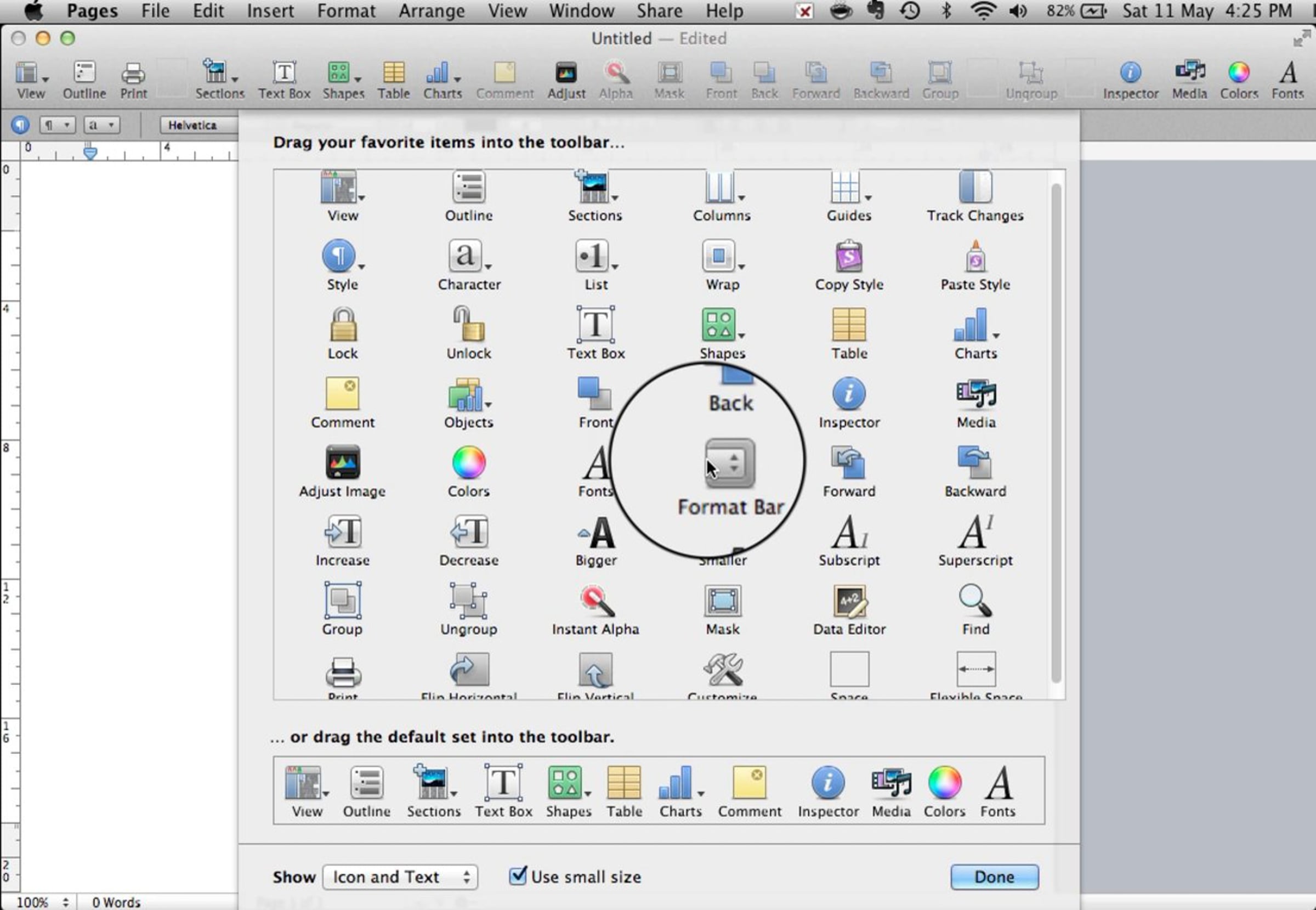Click the customize palette vertical scrollbar

[1056, 433]
